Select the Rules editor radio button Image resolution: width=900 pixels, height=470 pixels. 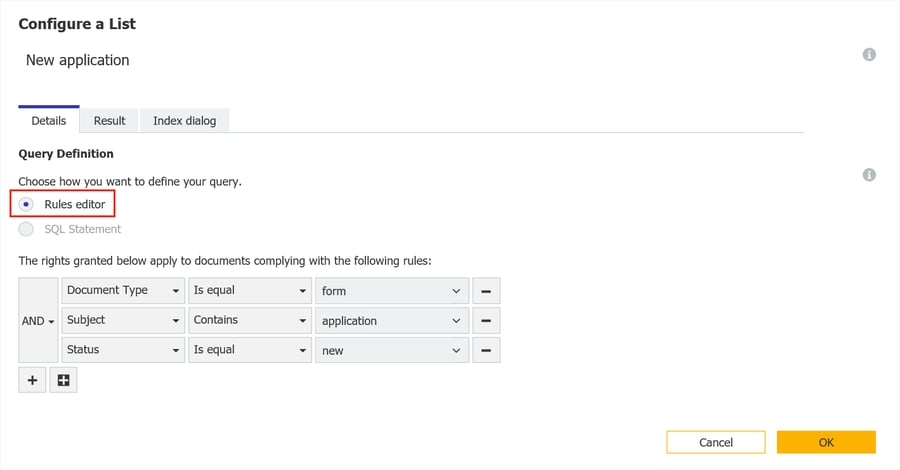[27, 204]
